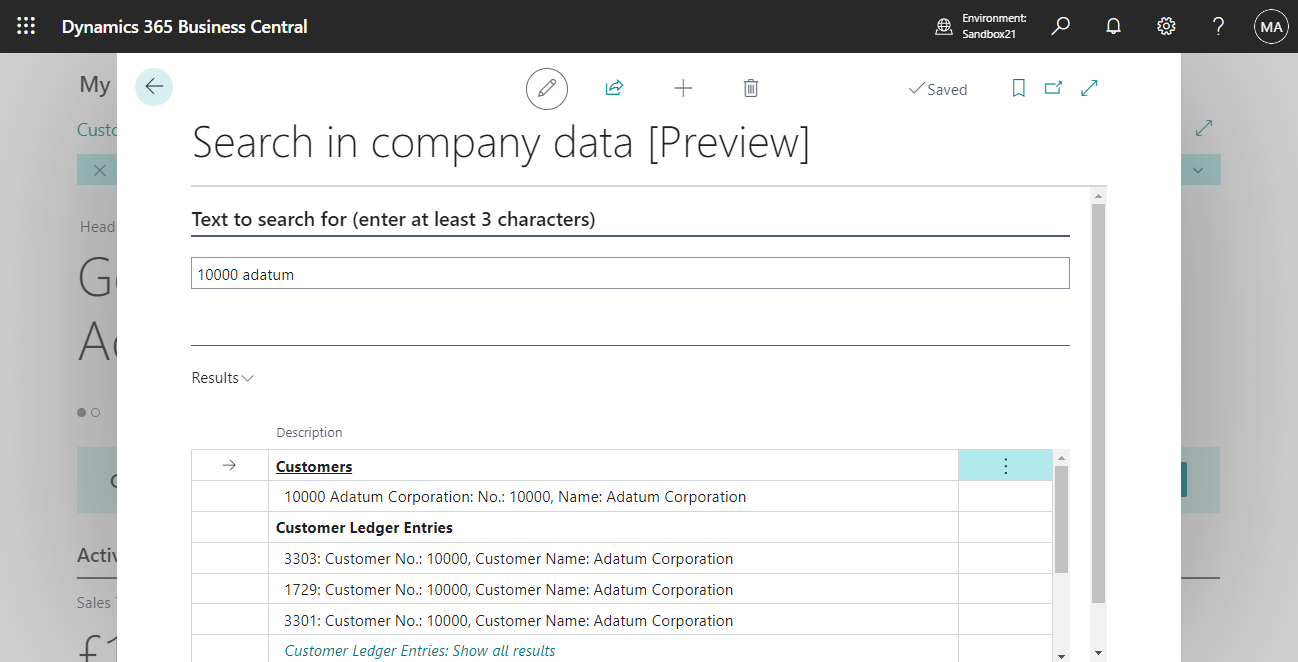Open the Customers results group link

313,466
